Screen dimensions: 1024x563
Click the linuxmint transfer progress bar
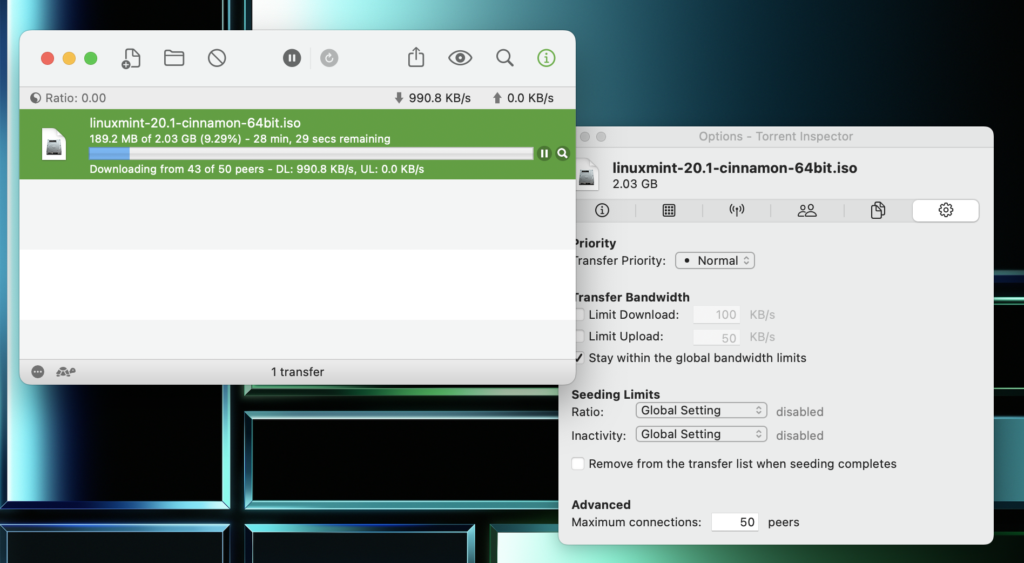point(312,153)
